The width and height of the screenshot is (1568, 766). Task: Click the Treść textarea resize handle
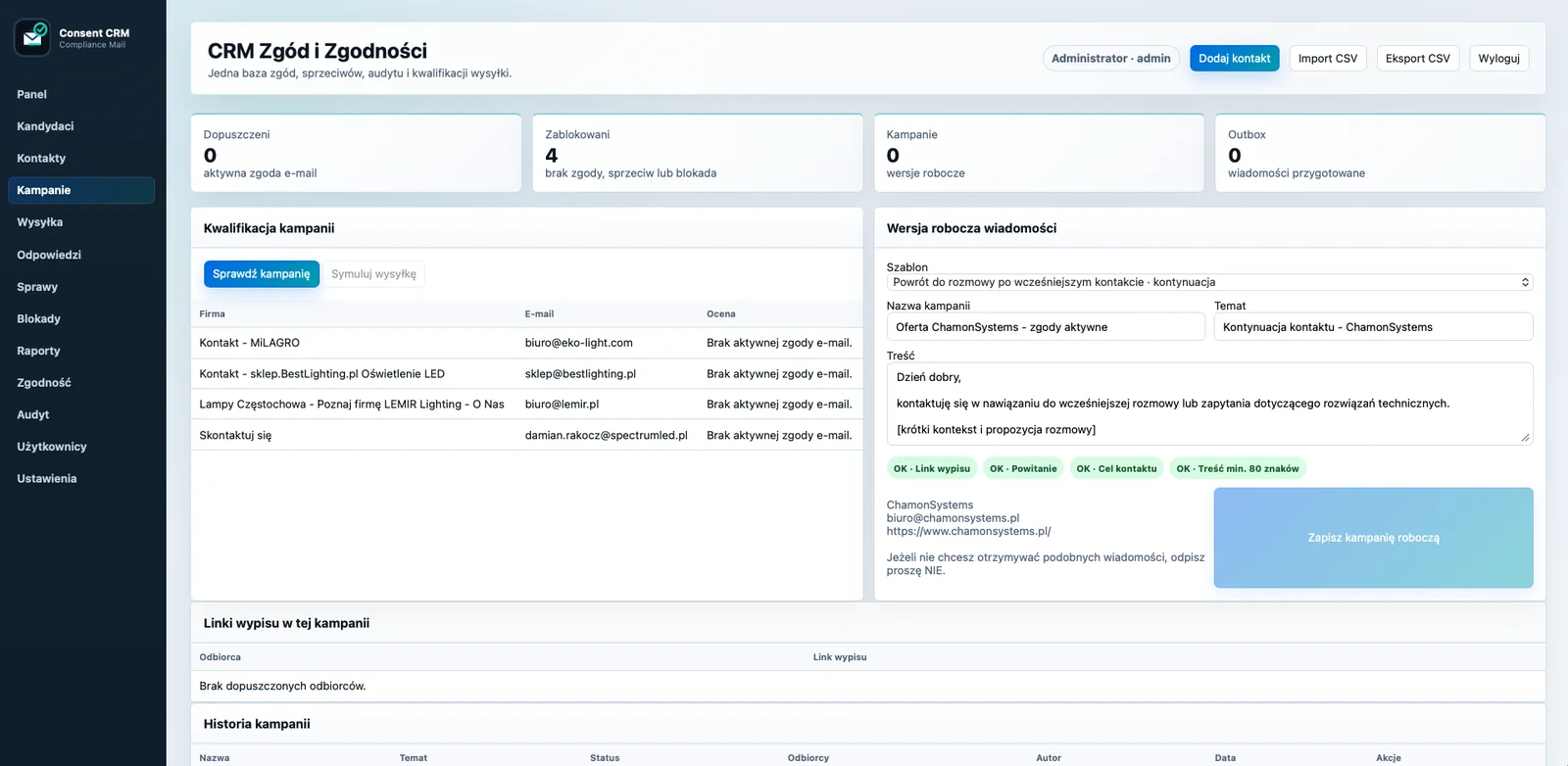1525,438
